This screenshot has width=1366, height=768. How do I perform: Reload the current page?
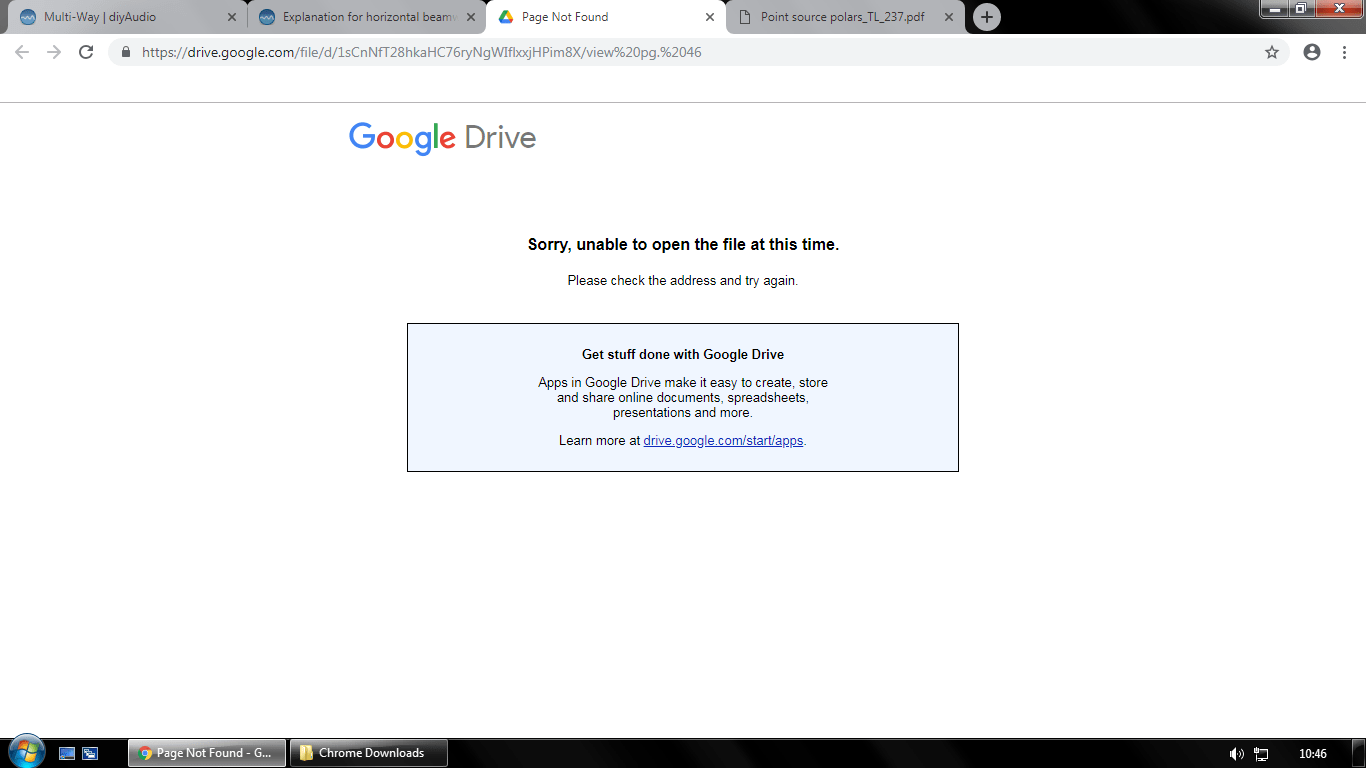coord(86,52)
